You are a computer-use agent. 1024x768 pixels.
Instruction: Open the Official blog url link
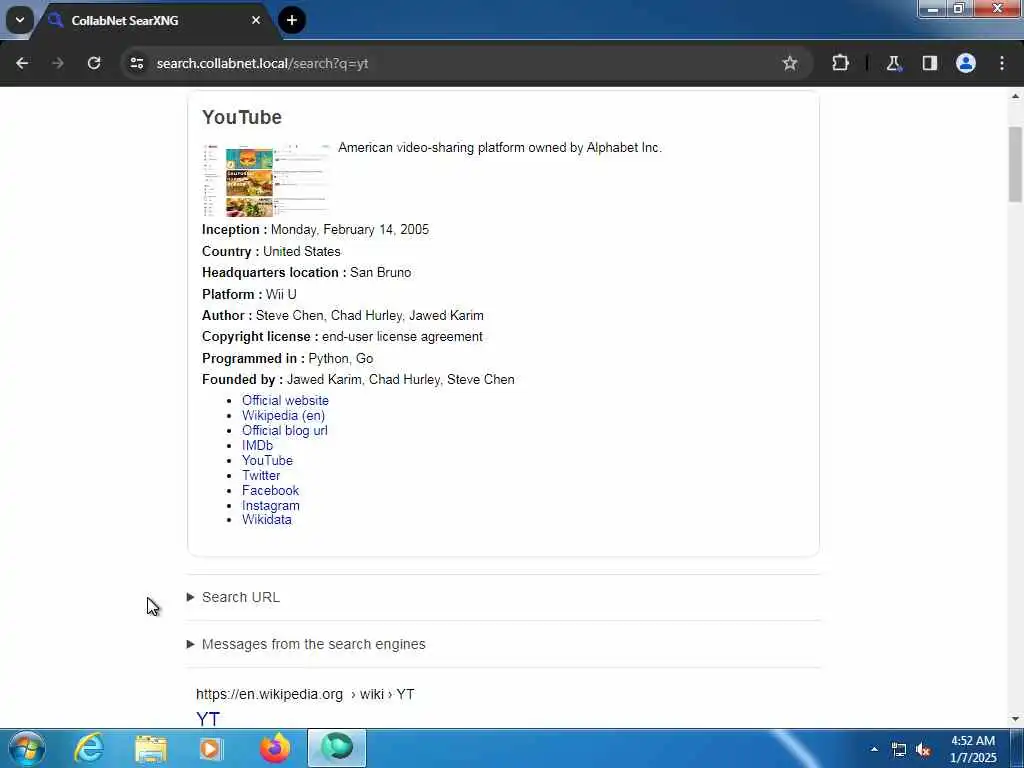[x=285, y=430]
